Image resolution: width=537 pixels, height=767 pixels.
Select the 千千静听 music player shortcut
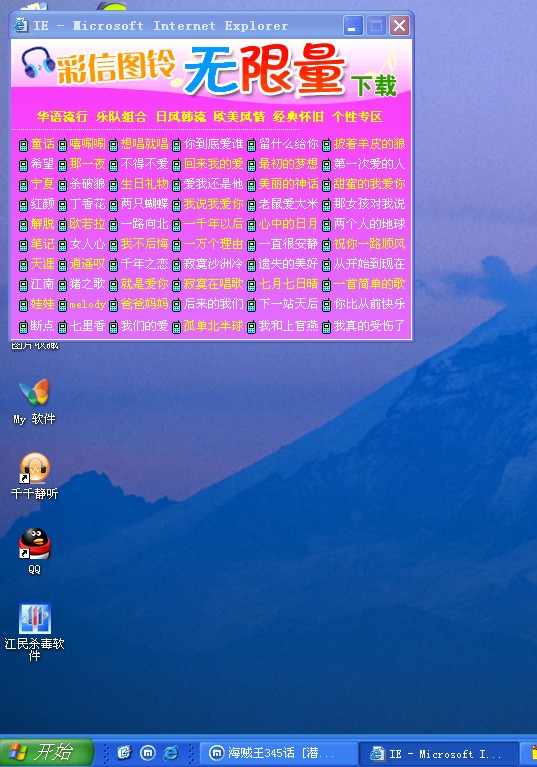tap(34, 476)
